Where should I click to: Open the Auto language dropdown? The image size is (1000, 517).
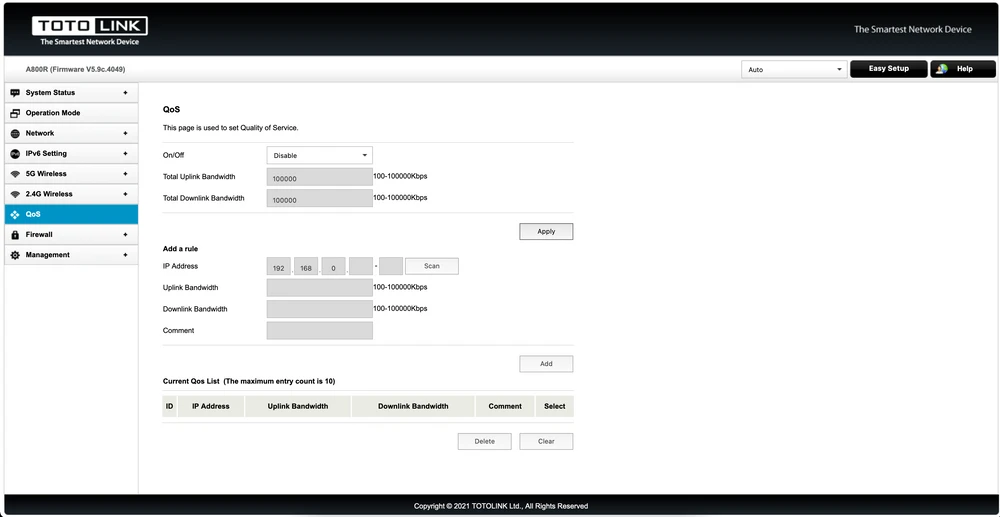tap(794, 69)
